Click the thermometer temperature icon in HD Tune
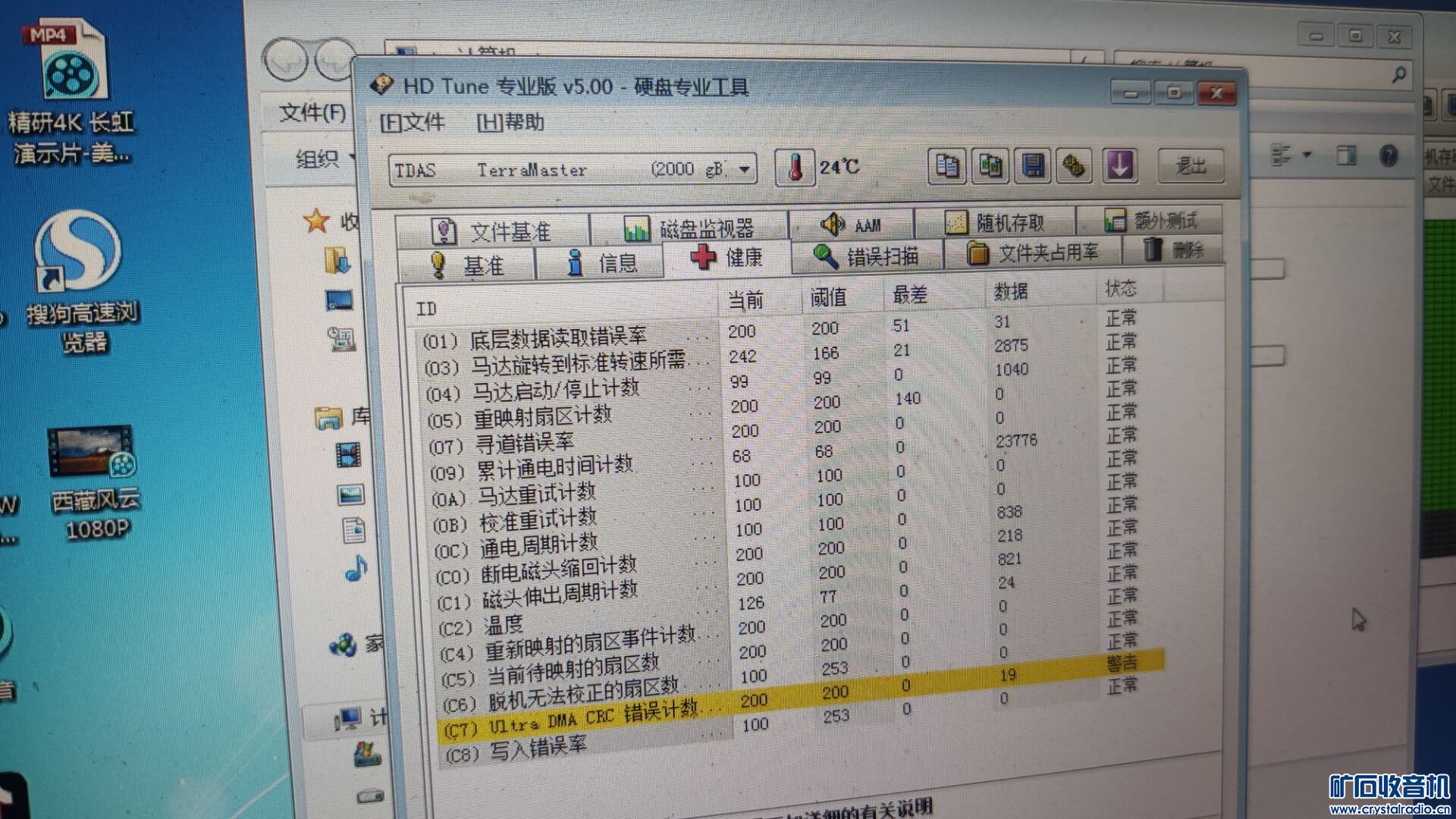The width and height of the screenshot is (1456, 819). pyautogui.click(x=794, y=167)
